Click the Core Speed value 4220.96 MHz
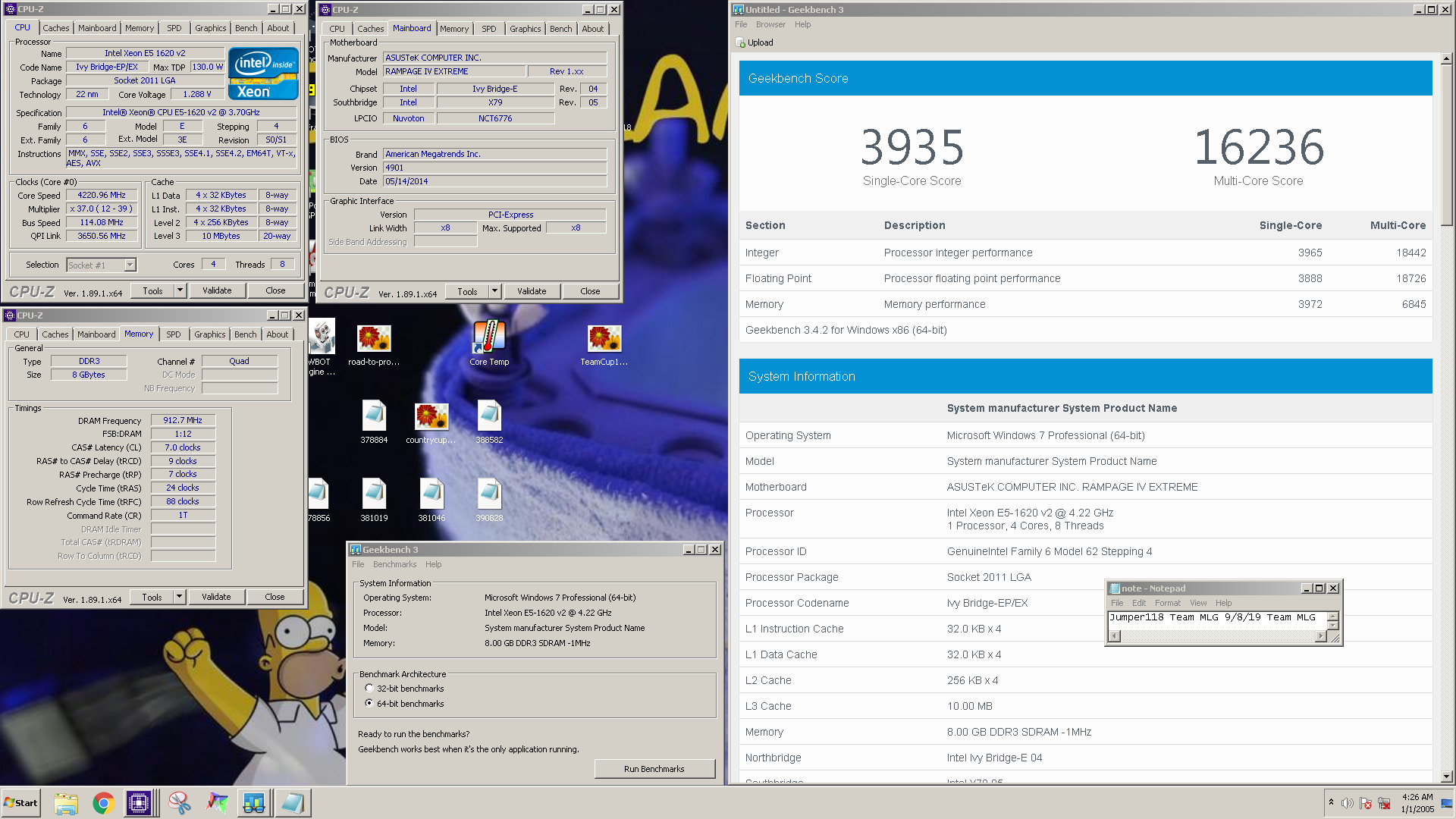 pos(102,195)
